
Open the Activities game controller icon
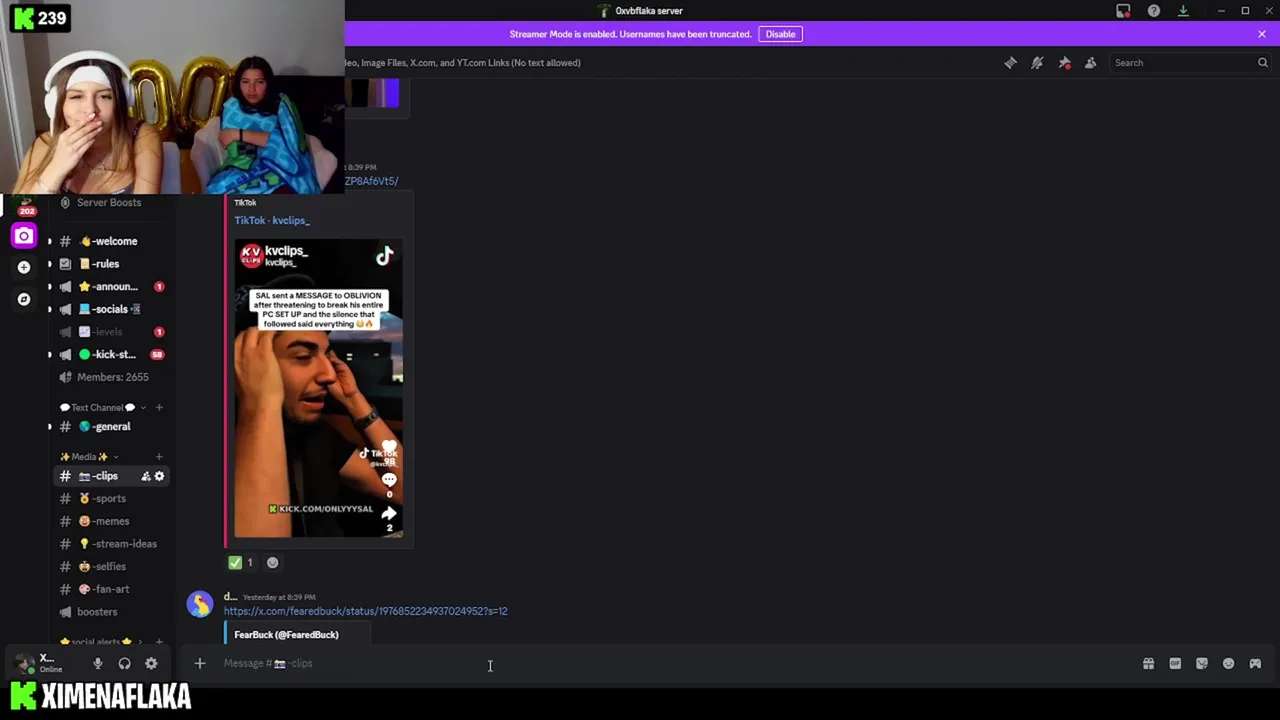tap(1255, 664)
